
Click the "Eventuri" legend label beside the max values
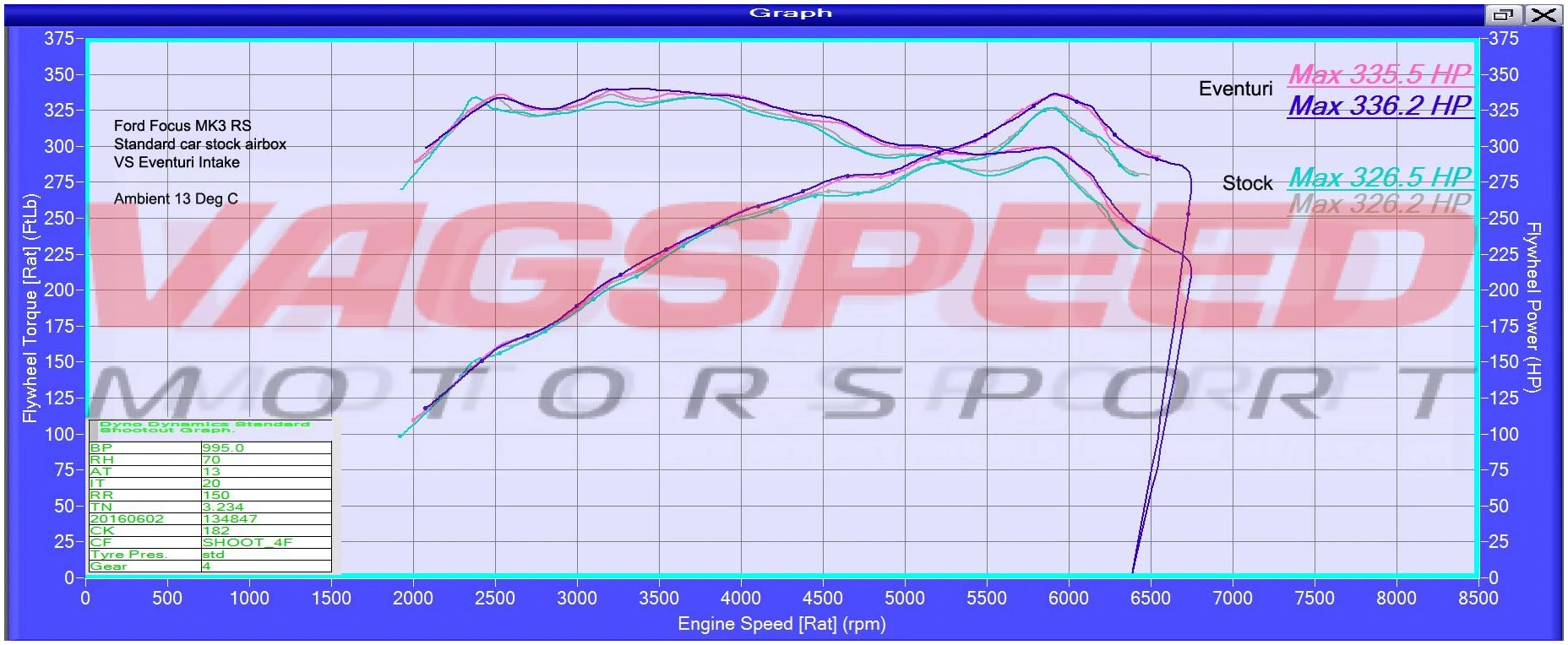[1235, 89]
